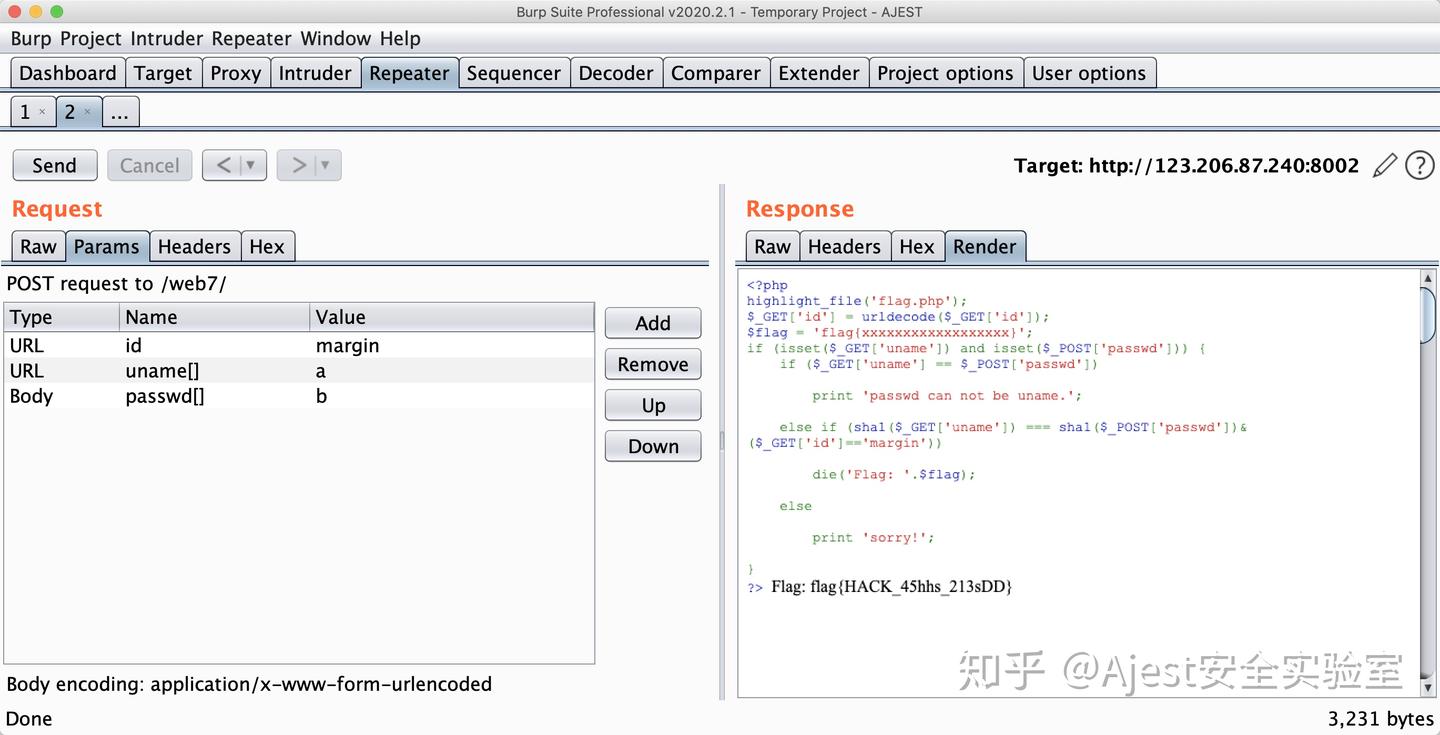The width and height of the screenshot is (1440, 735).
Task: Open a new Repeater tab via '...'
Action: click(x=119, y=112)
